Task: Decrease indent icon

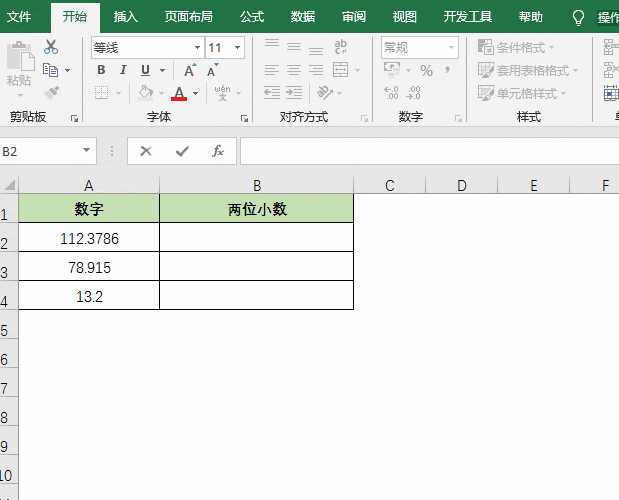Action: tap(272, 93)
